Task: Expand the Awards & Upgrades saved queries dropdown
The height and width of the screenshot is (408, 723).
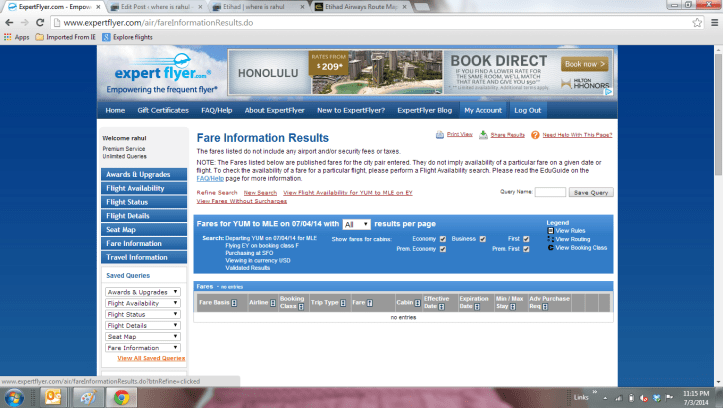Action: (x=142, y=292)
